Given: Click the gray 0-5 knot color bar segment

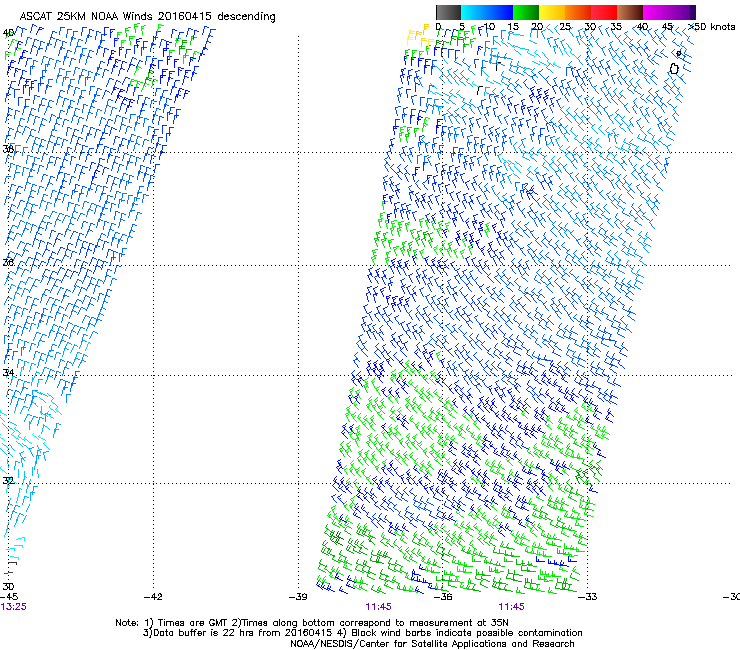Looking at the screenshot, I should click(448, 12).
